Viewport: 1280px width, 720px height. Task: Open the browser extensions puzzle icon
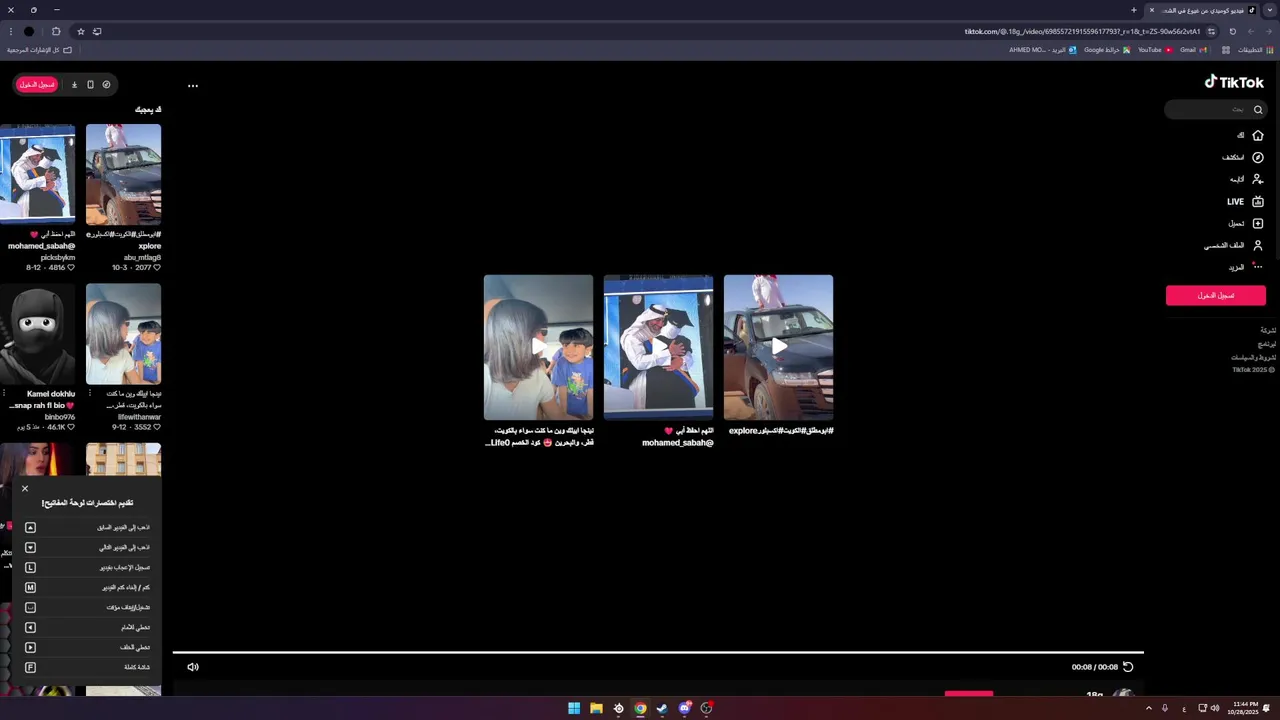pyautogui.click(x=56, y=31)
